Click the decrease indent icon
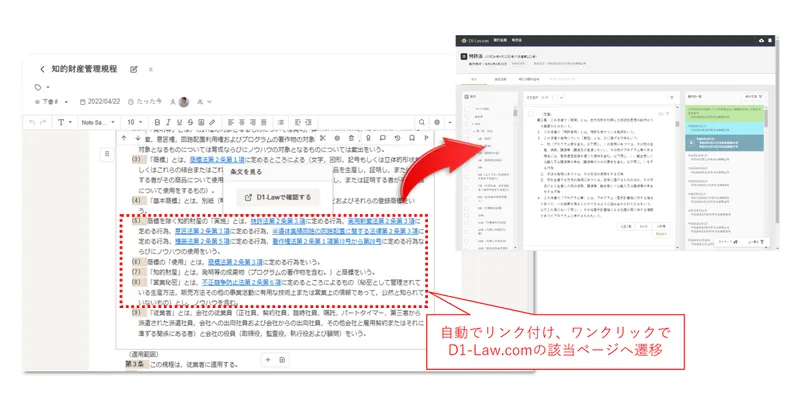 (x=298, y=122)
